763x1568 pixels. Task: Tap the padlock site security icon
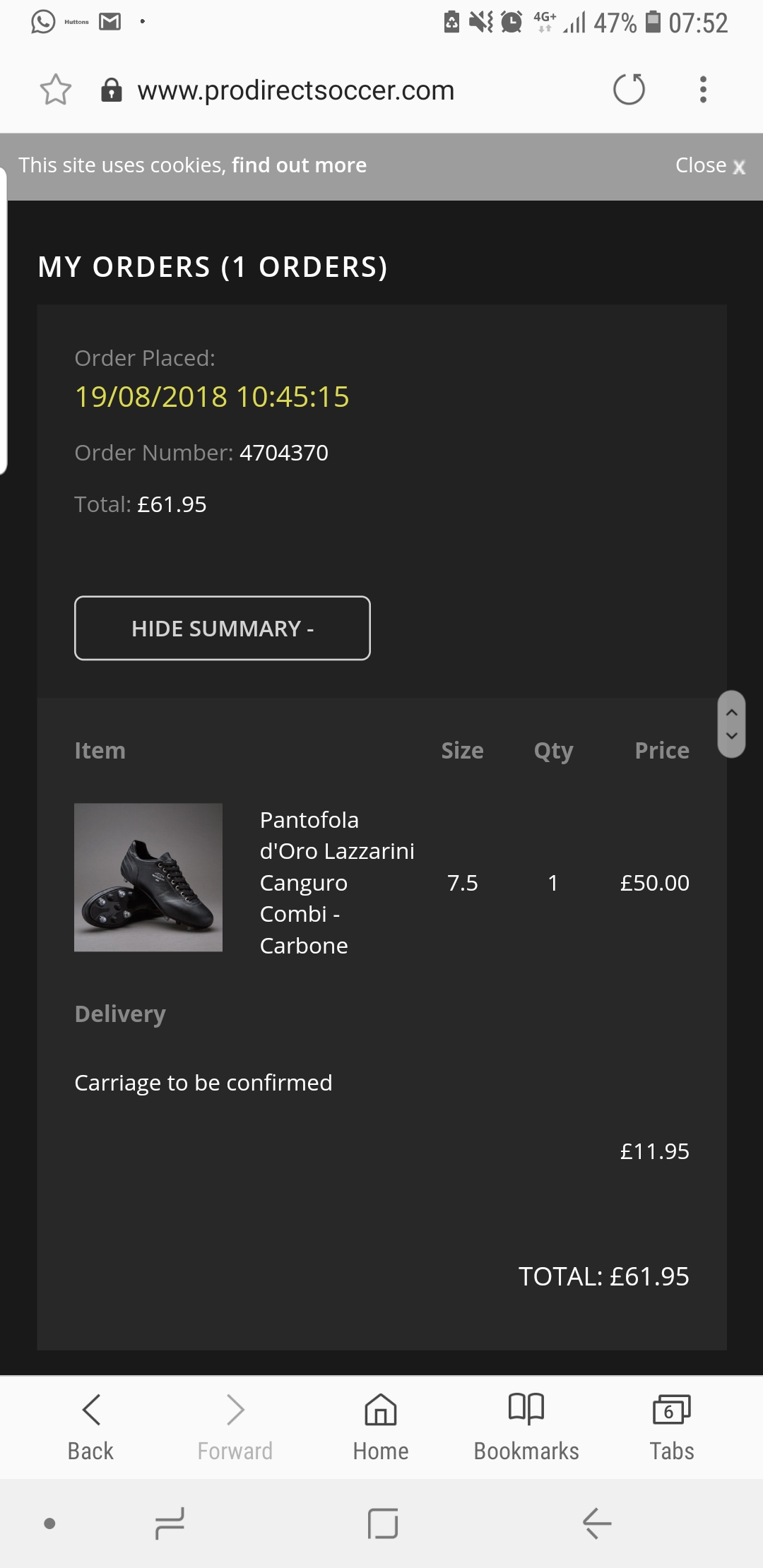pyautogui.click(x=112, y=90)
